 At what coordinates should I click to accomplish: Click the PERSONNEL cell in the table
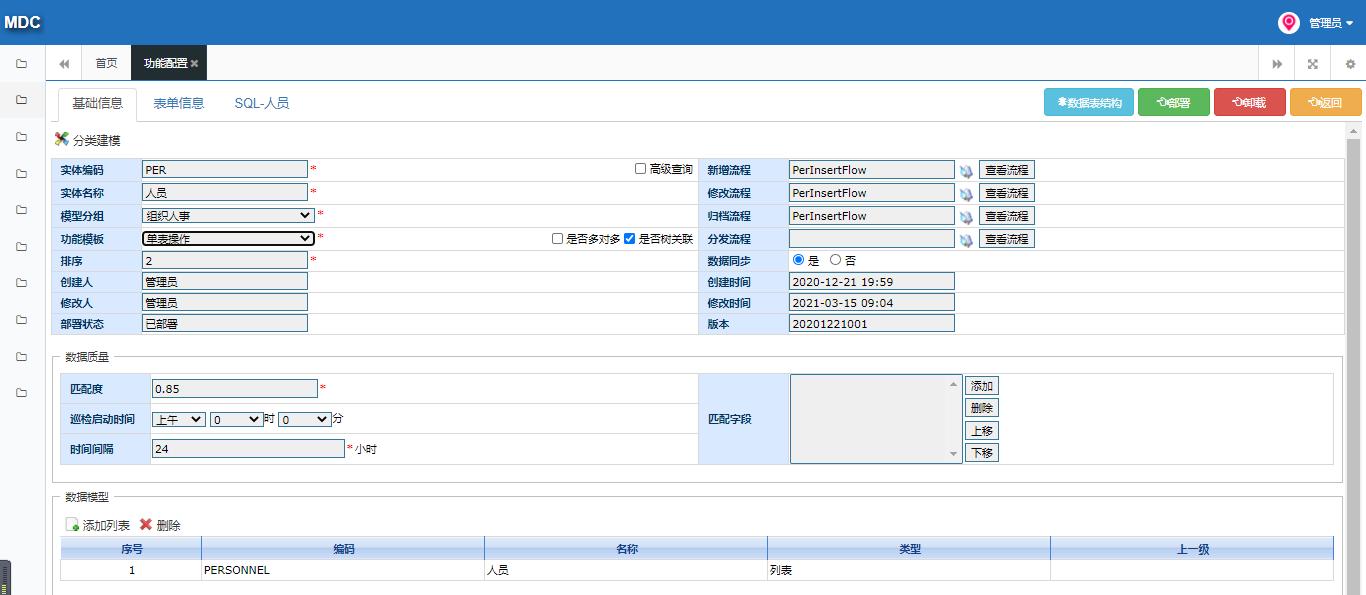(x=343, y=570)
